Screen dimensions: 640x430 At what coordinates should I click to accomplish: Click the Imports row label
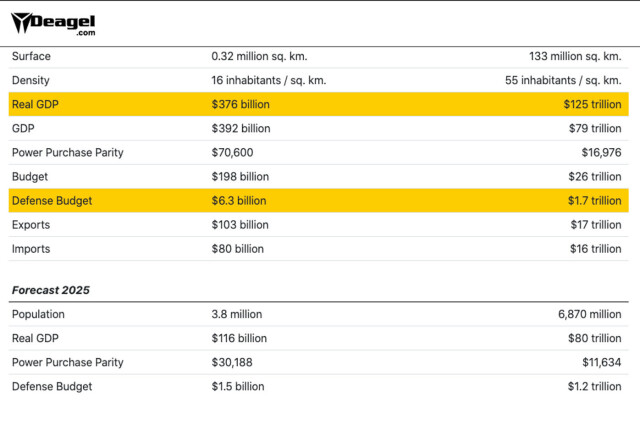click(x=32, y=249)
